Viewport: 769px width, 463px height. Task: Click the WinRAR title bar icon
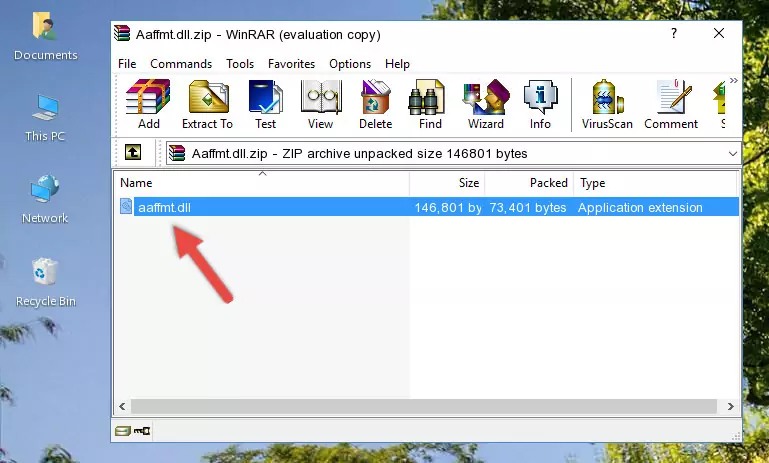122,33
